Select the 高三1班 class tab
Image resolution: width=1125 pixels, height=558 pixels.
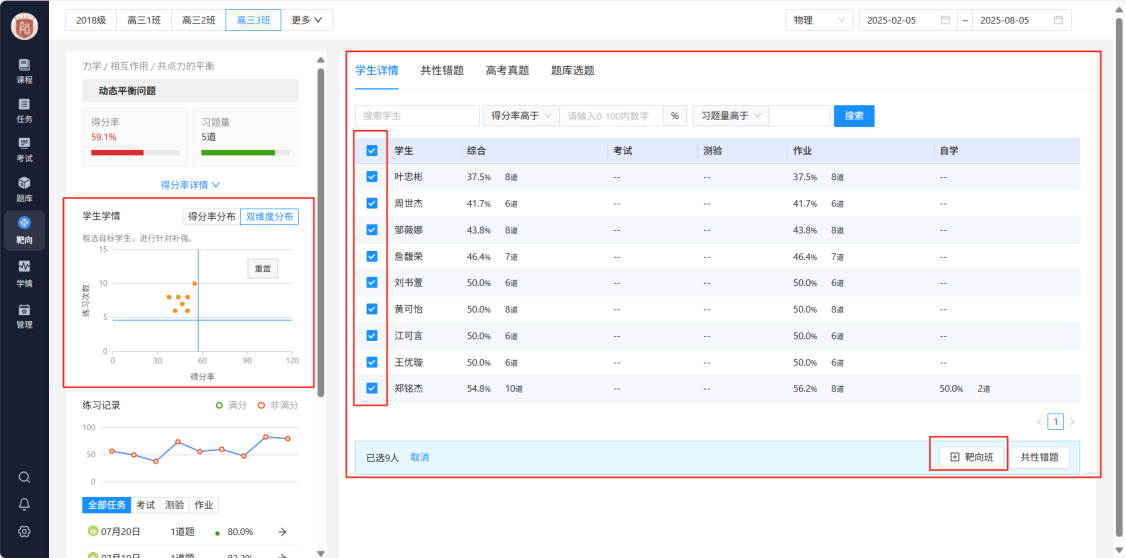coord(144,20)
